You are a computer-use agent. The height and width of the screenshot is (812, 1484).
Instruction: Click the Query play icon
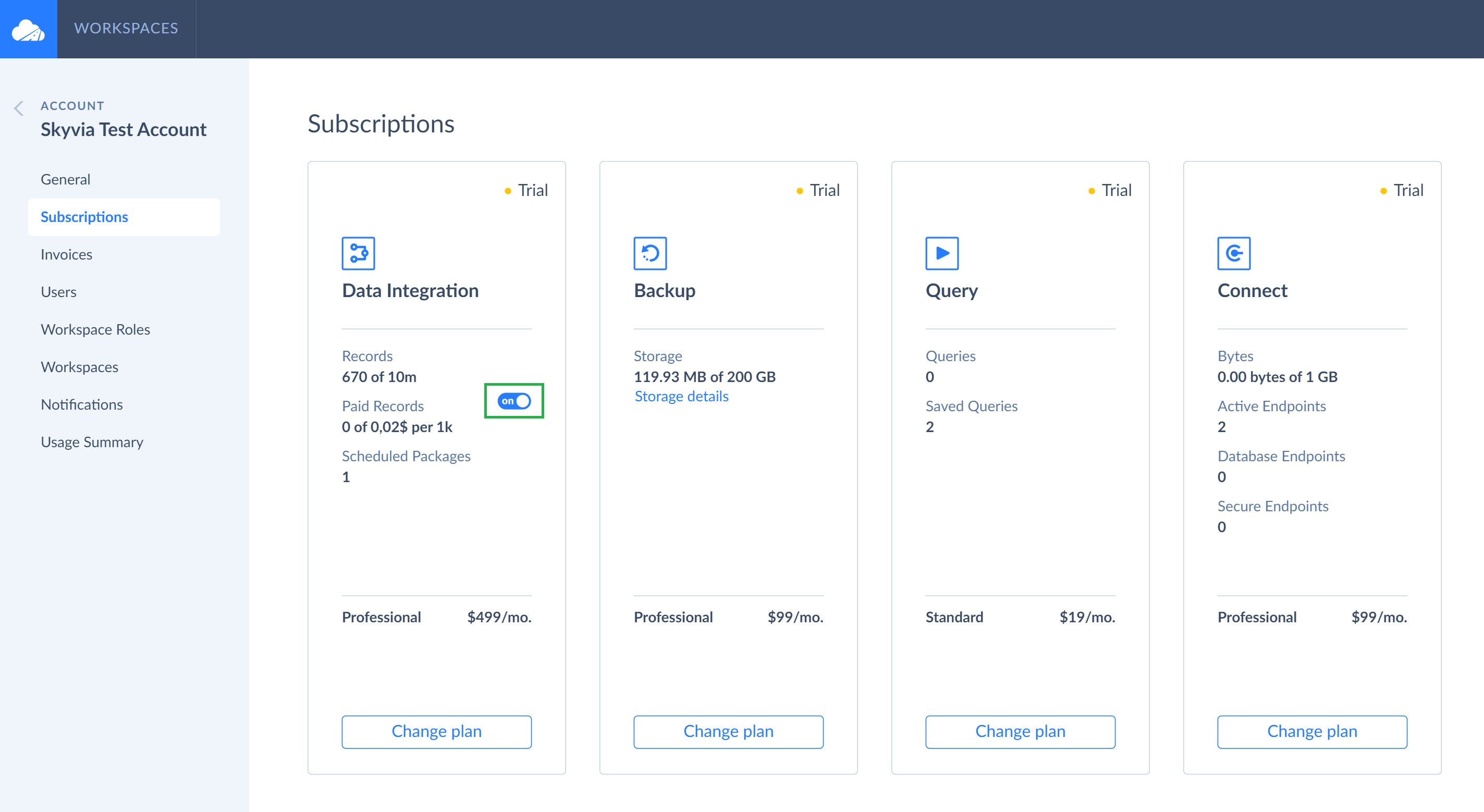(x=942, y=253)
